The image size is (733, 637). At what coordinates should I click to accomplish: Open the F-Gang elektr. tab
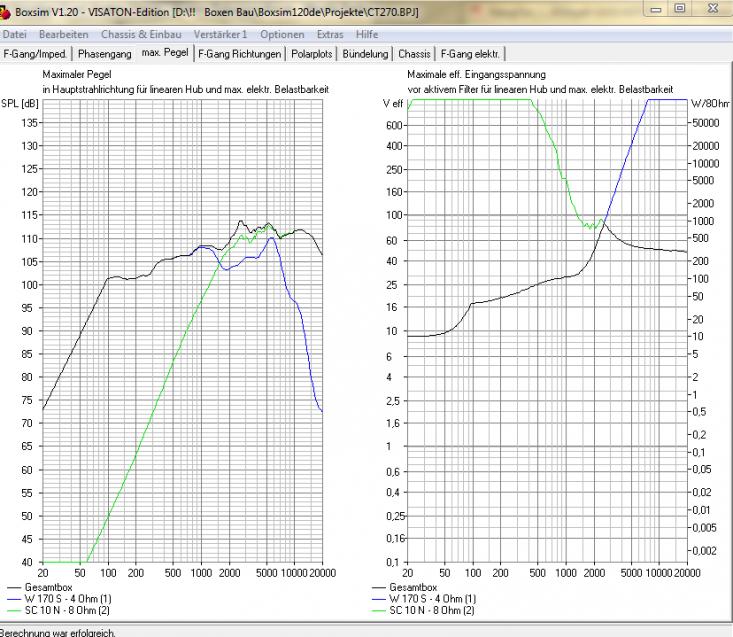(471, 53)
